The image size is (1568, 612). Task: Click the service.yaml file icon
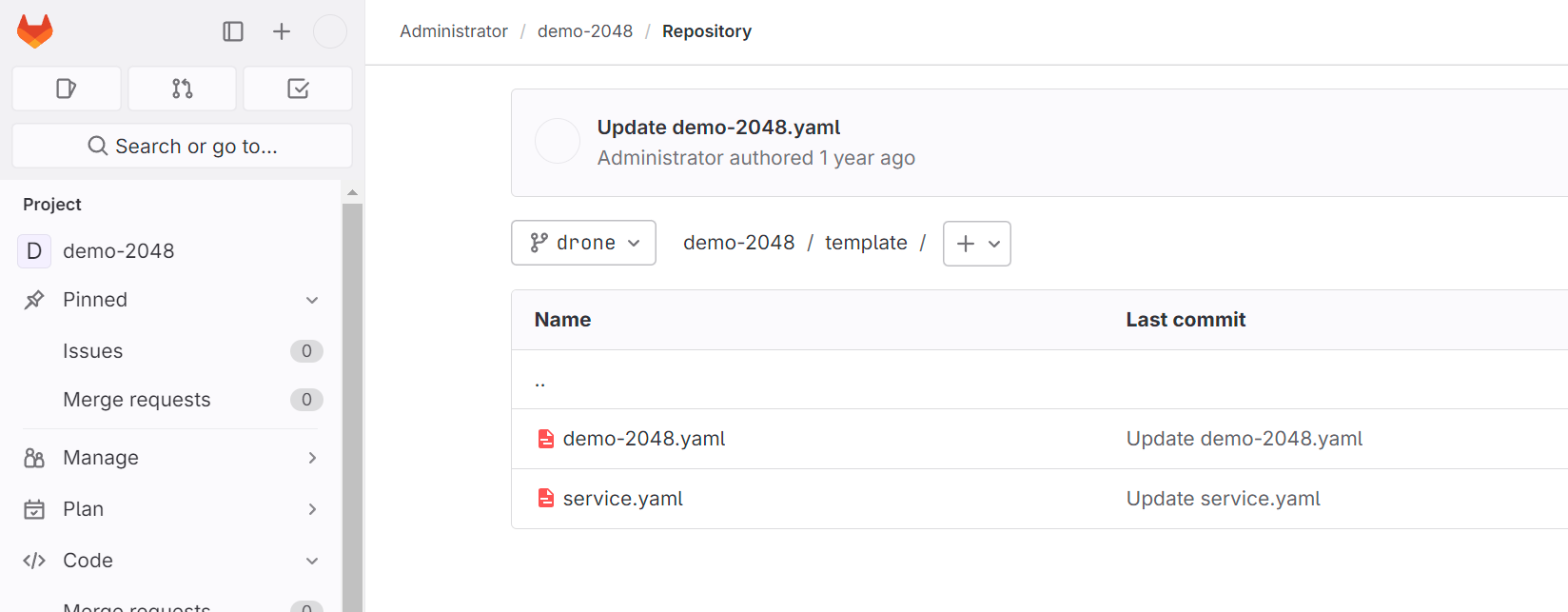[546, 499]
